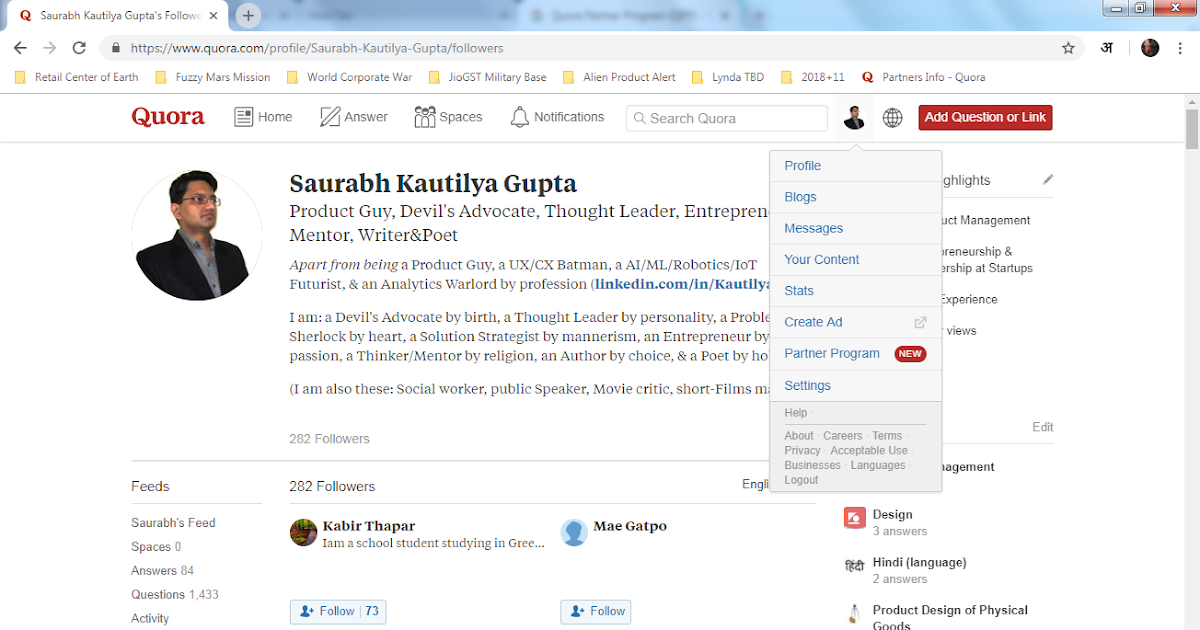This screenshot has width=1200, height=630.
Task: Open Fuzzy Mars Mission bookmark folder
Action: (213, 77)
